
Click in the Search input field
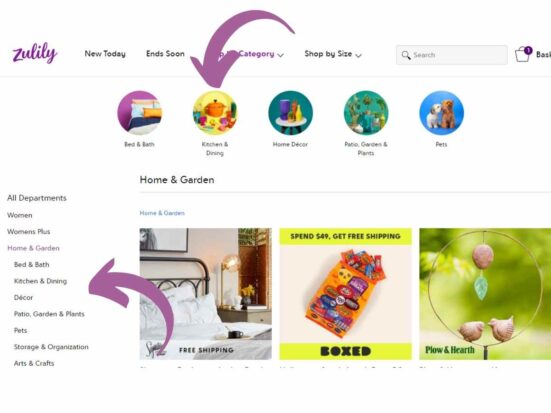[x=452, y=55]
